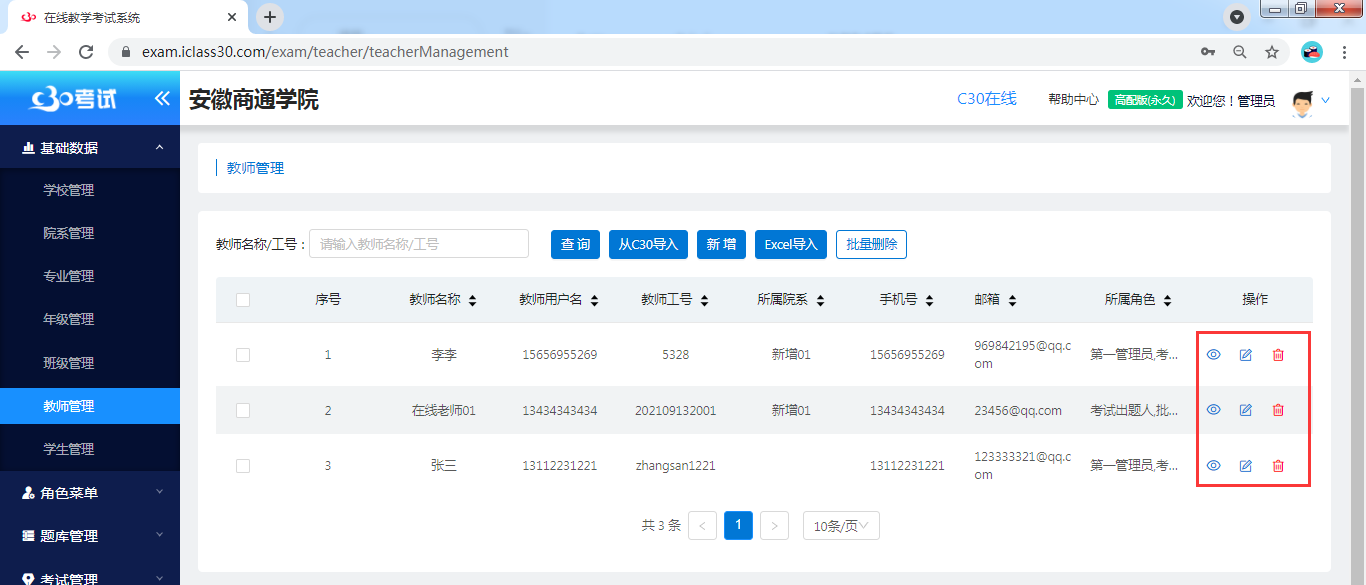1366x585 pixels.
Task: Open the browser zoom control icon
Action: point(1240,52)
